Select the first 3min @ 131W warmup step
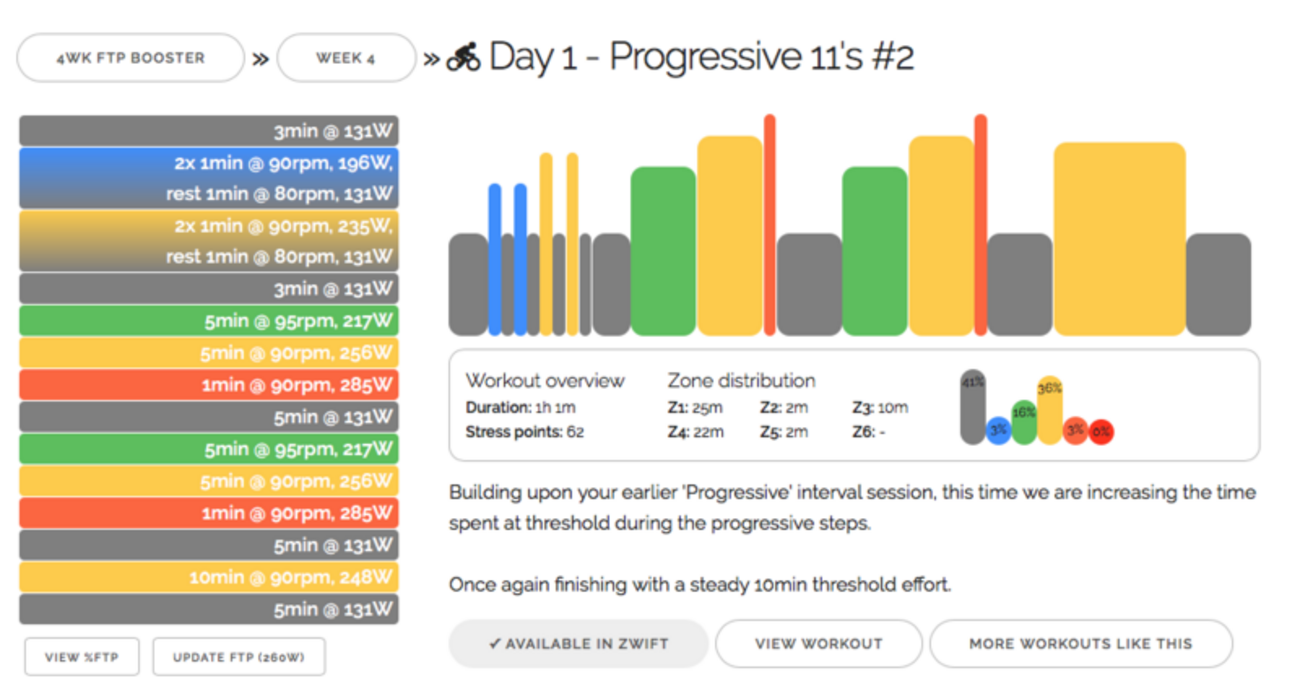The image size is (1300, 686). tap(209, 131)
